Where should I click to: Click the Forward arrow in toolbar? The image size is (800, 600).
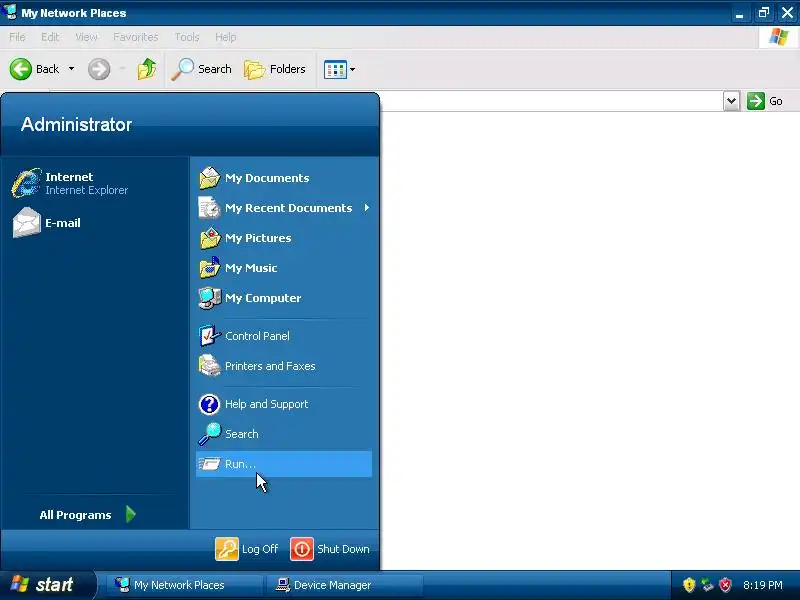tap(99, 69)
